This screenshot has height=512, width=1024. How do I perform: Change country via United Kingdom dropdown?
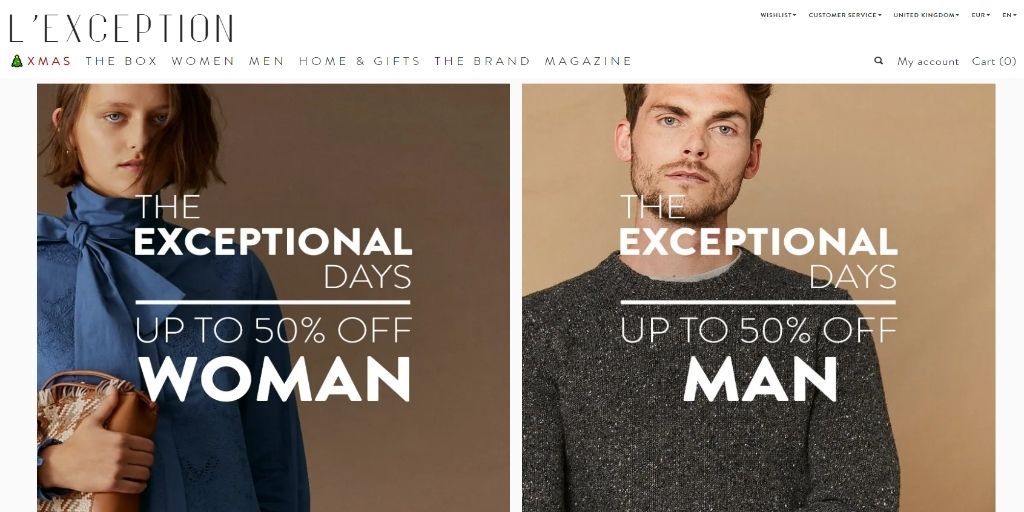(926, 15)
